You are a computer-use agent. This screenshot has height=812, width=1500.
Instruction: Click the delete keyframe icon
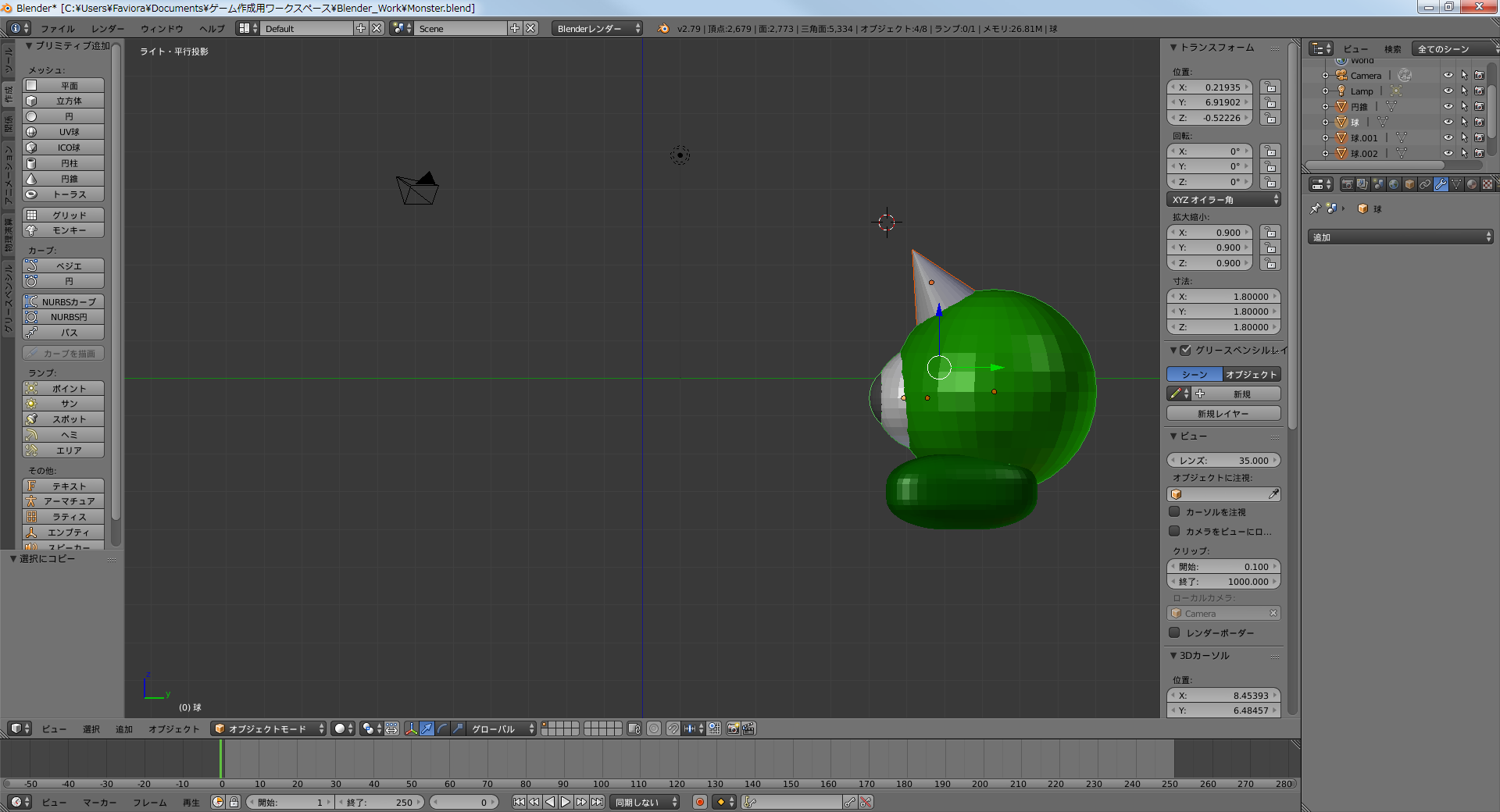[866, 802]
